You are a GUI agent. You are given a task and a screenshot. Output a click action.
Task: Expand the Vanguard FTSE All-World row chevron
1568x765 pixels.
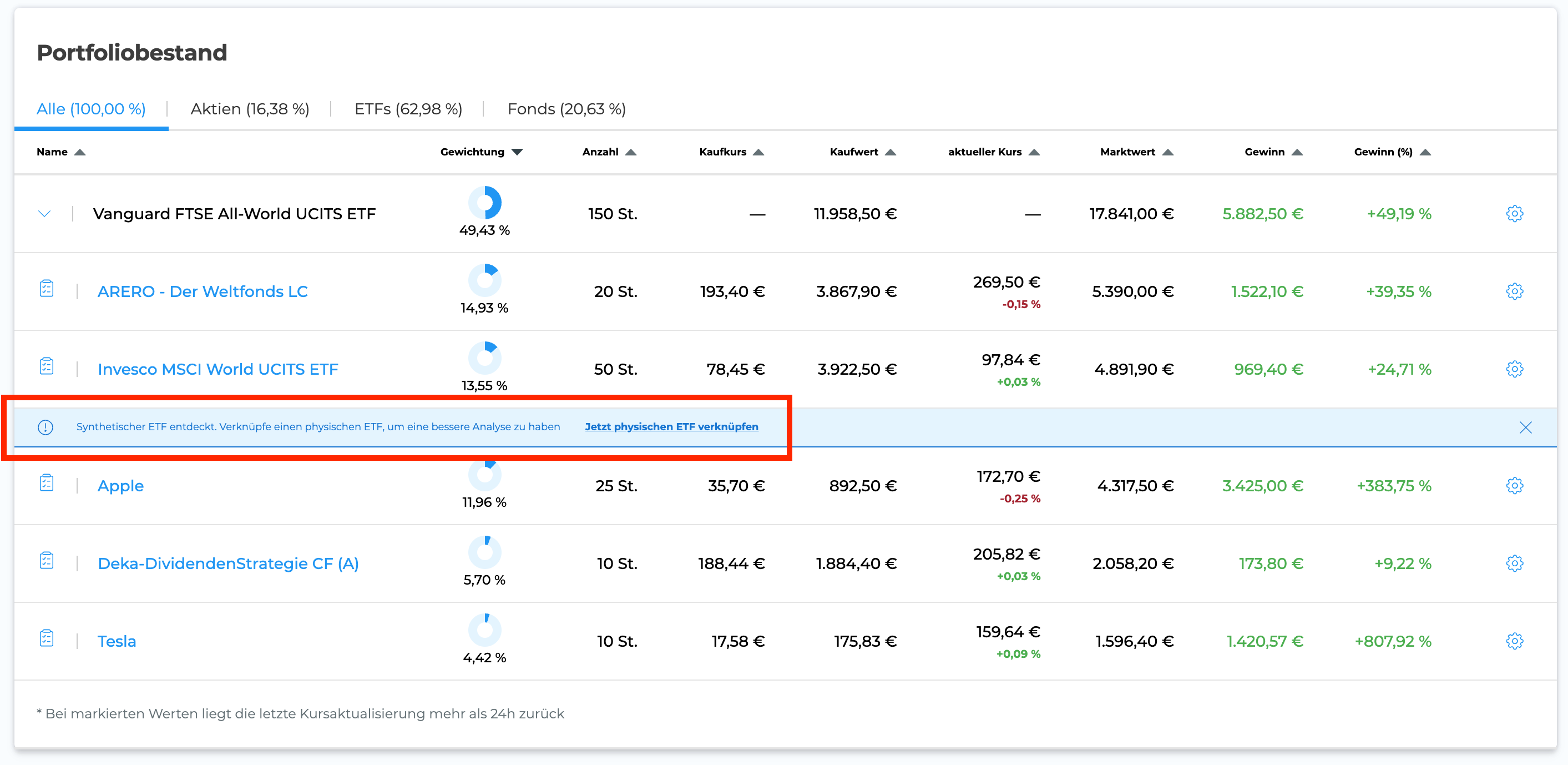[x=44, y=214]
